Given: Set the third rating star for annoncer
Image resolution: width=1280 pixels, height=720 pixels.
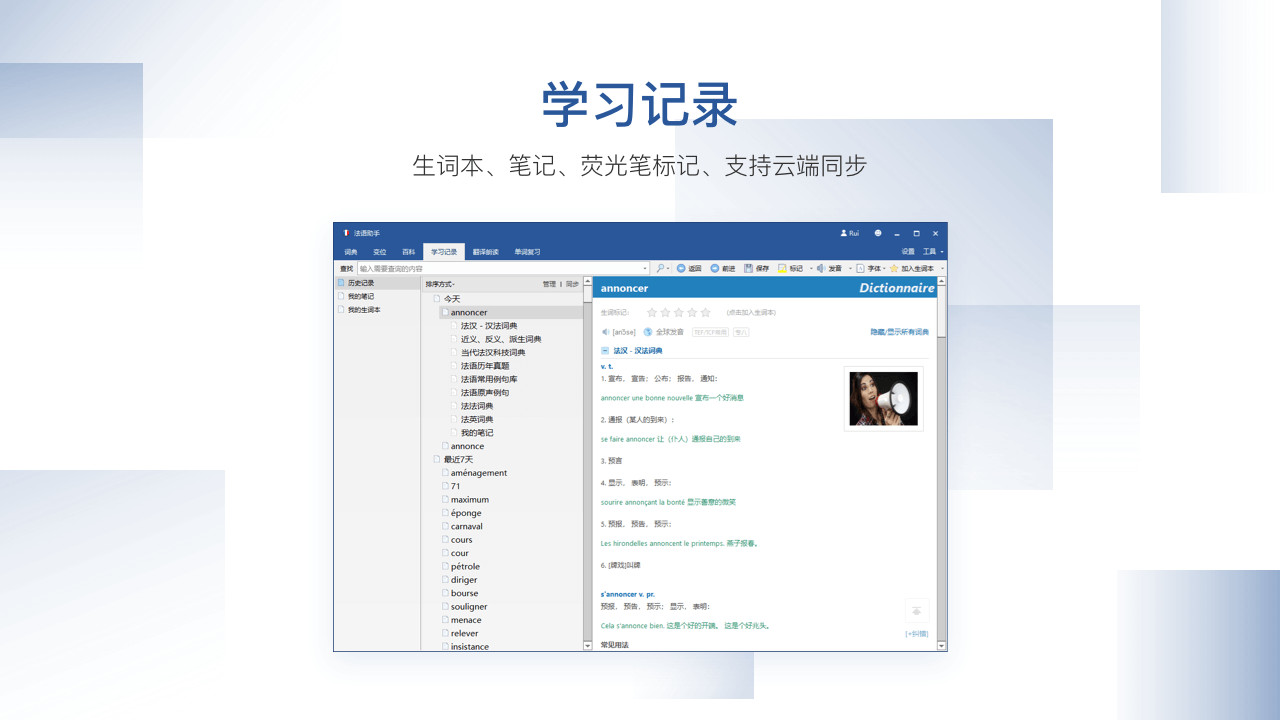Looking at the screenshot, I should [x=679, y=312].
